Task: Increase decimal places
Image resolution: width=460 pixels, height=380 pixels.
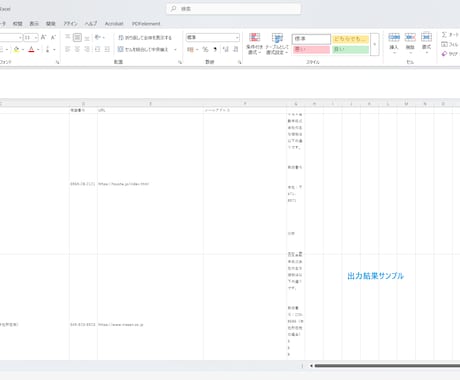Action: click(226, 49)
